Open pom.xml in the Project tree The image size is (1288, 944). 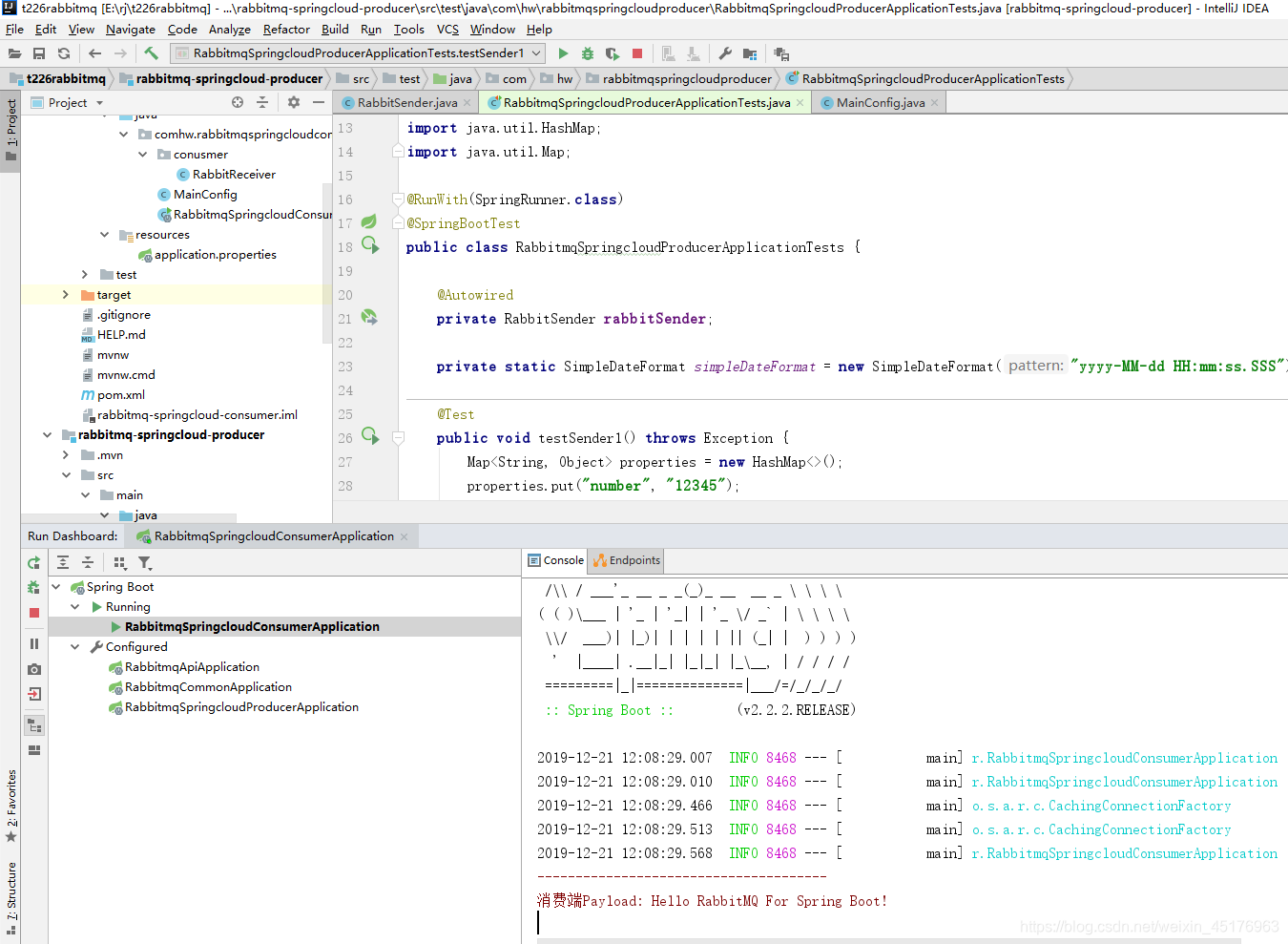(x=120, y=395)
